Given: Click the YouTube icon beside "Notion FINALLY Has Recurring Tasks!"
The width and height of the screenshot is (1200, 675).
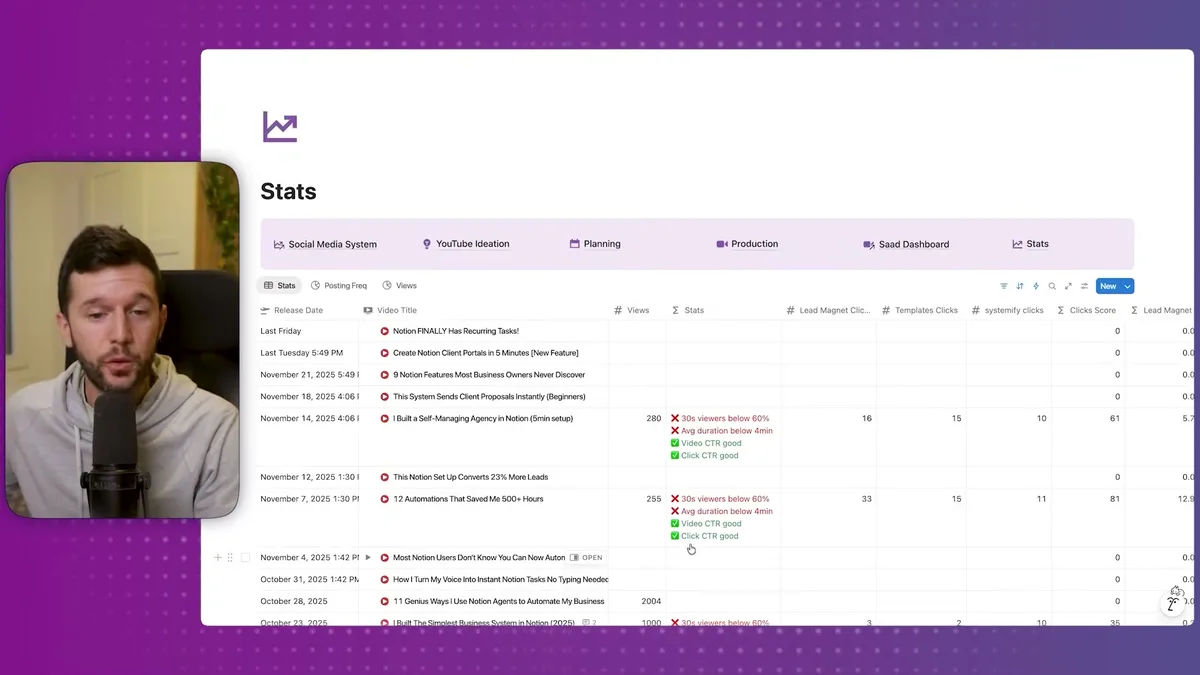Looking at the screenshot, I should [x=384, y=330].
